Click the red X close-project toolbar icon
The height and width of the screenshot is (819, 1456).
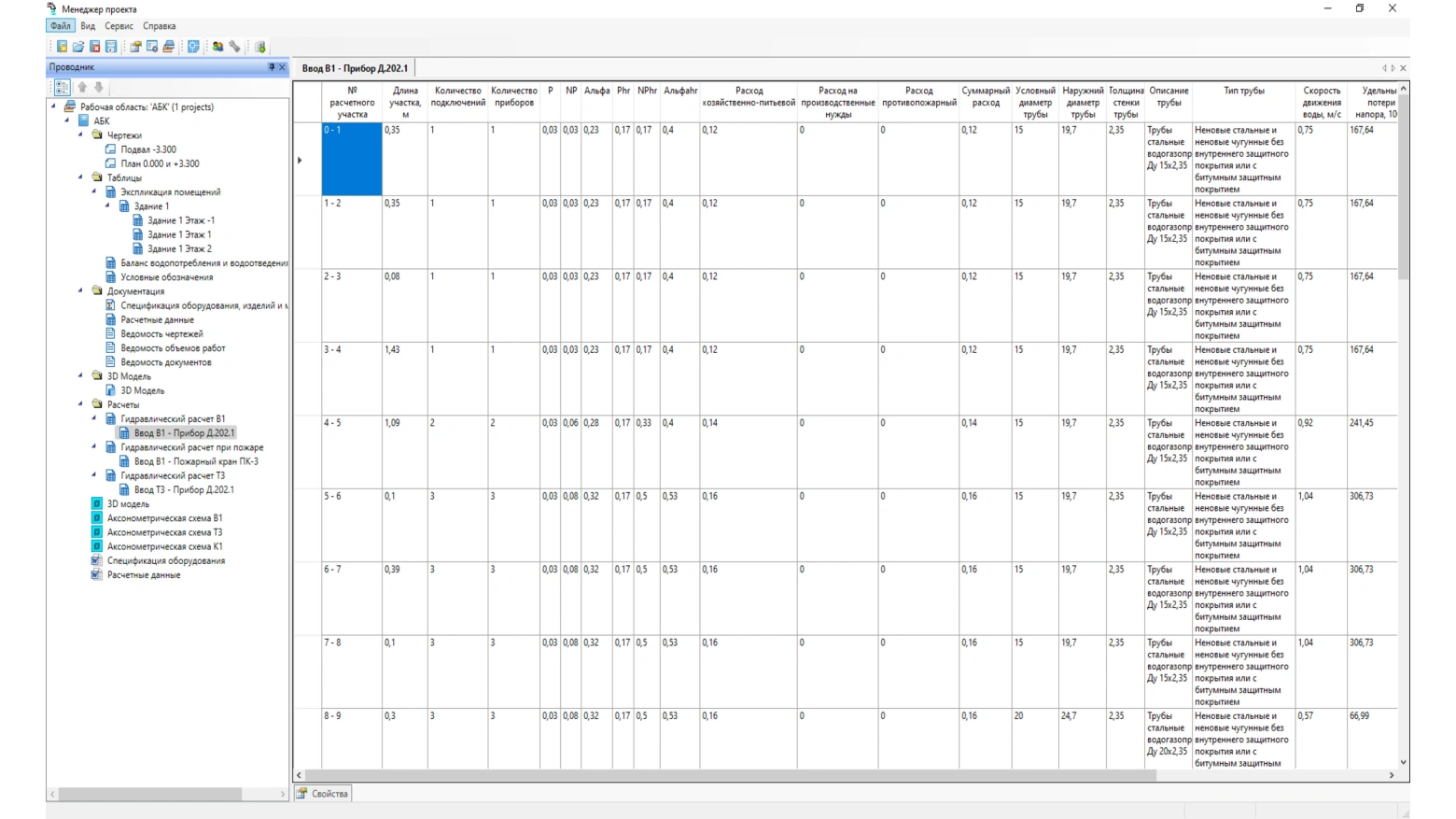pos(94,47)
